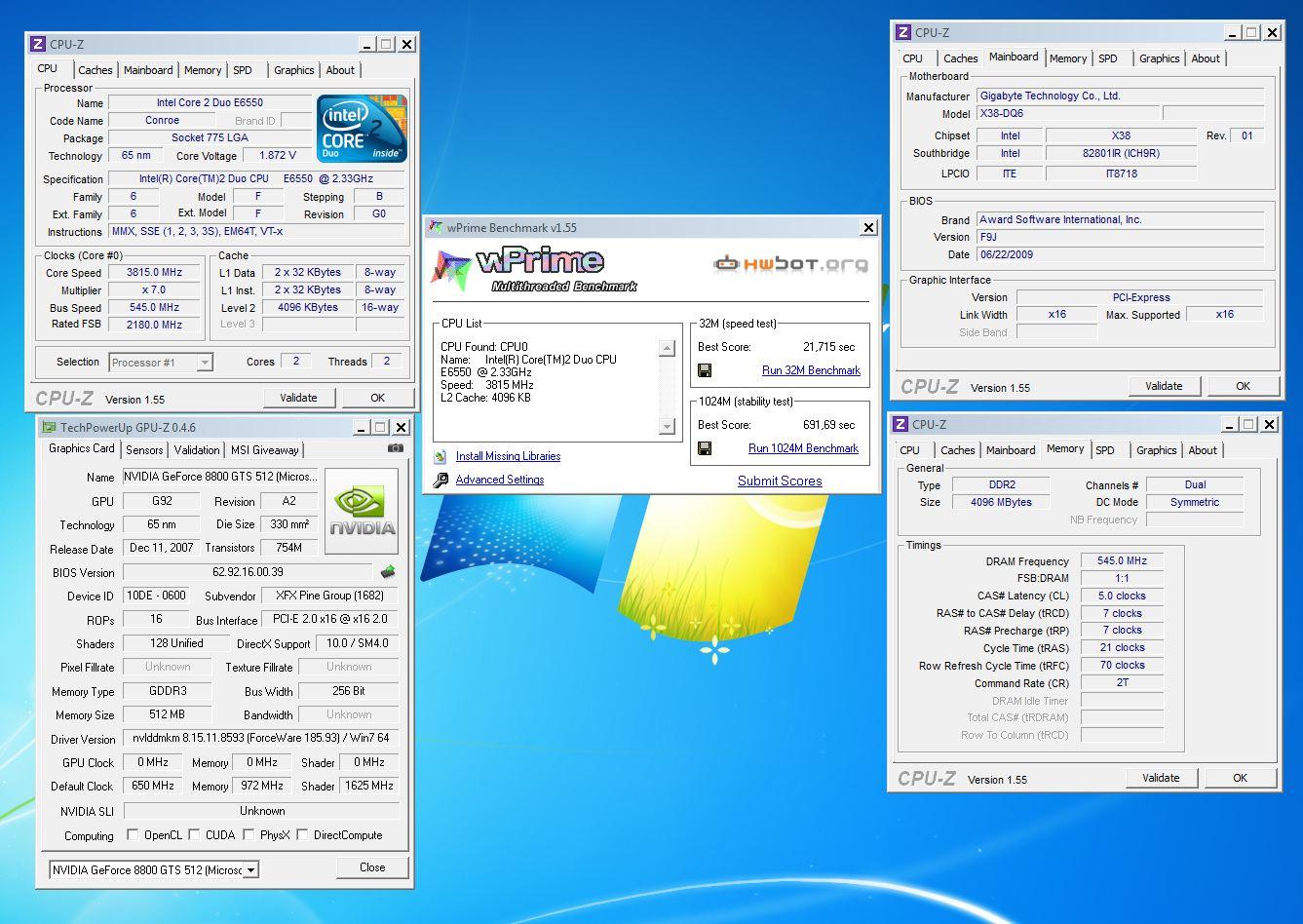Click the CAS# Latency value 5.0 clocks

click(1122, 596)
